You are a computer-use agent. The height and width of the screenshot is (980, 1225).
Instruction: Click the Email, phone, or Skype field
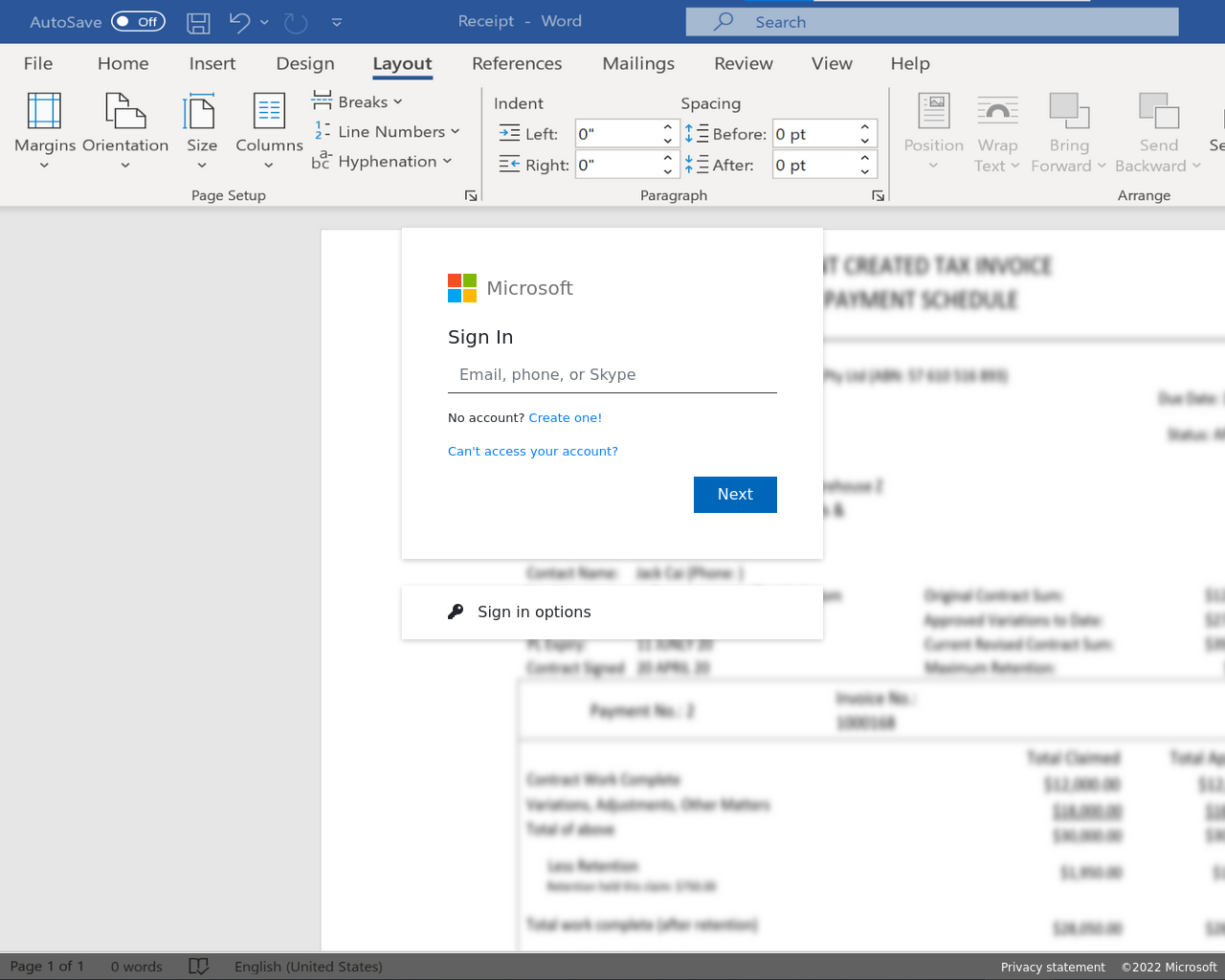(612, 375)
